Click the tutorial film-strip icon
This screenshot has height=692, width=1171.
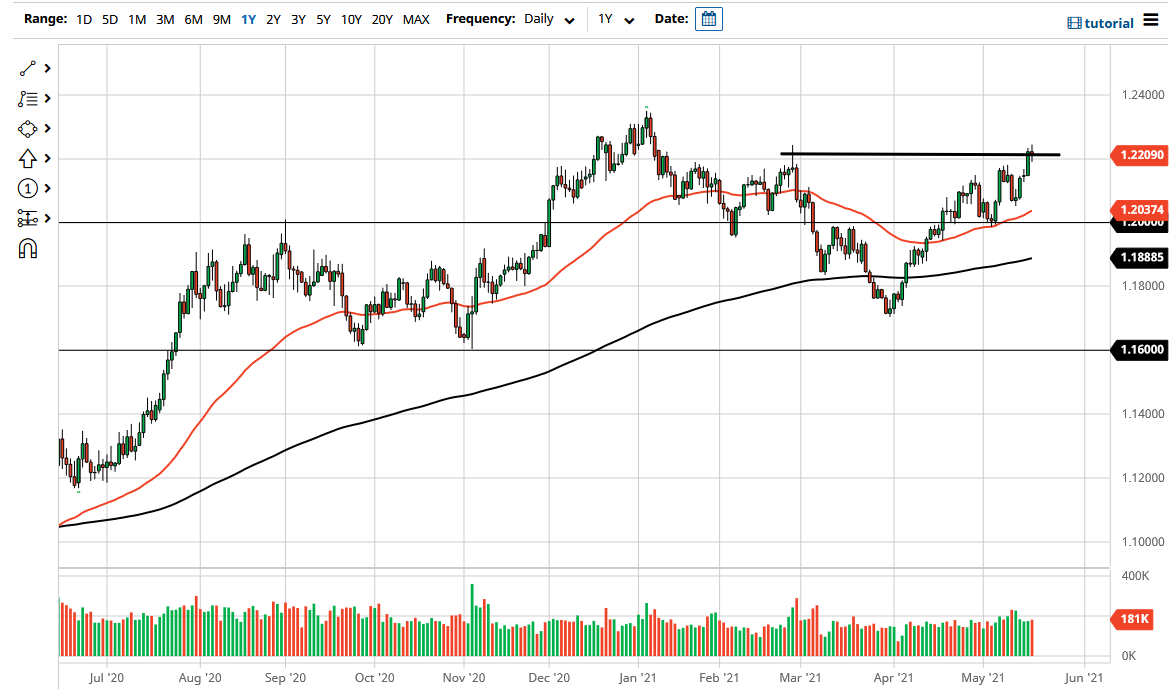[x=1074, y=23]
